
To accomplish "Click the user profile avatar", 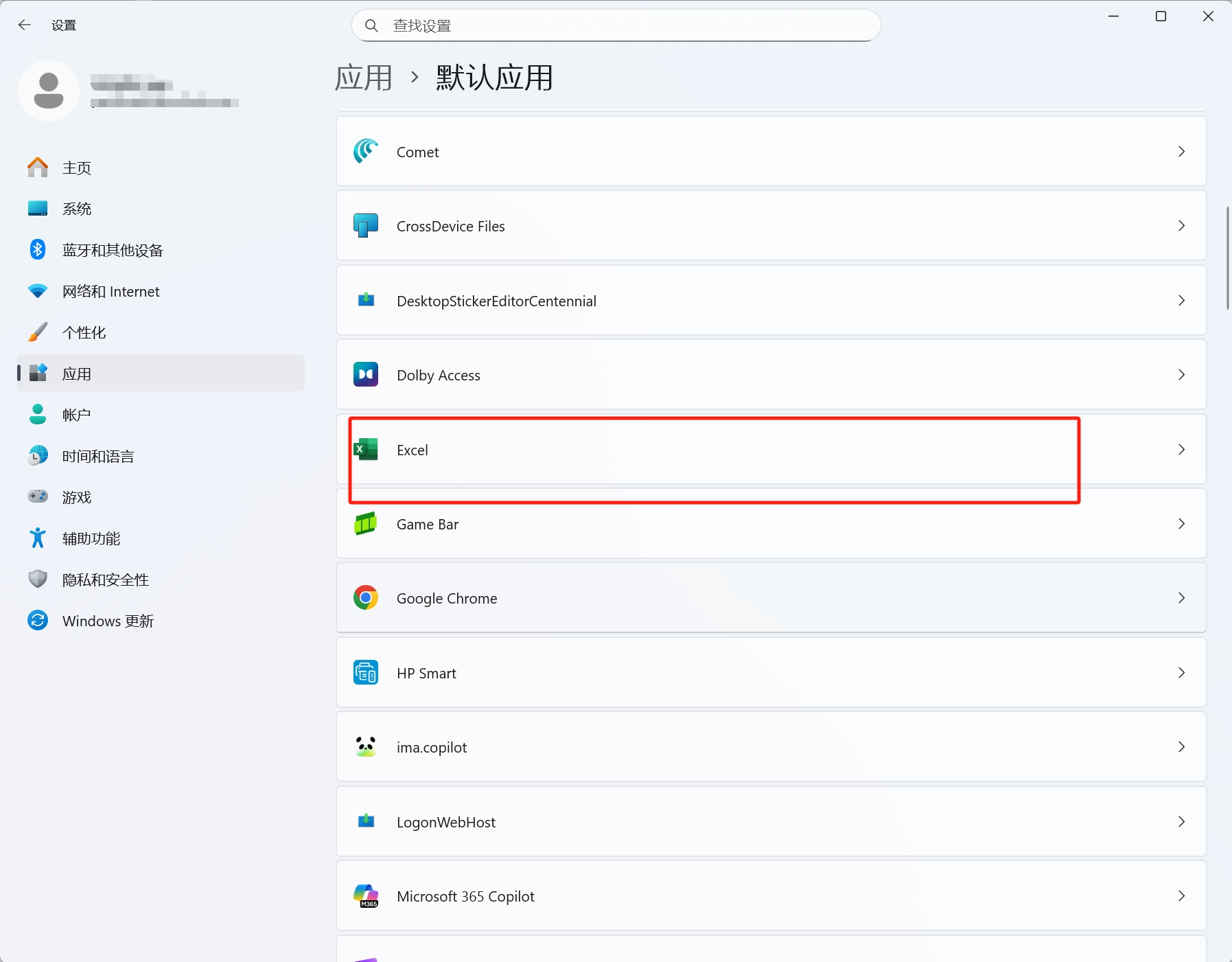I will [x=49, y=91].
